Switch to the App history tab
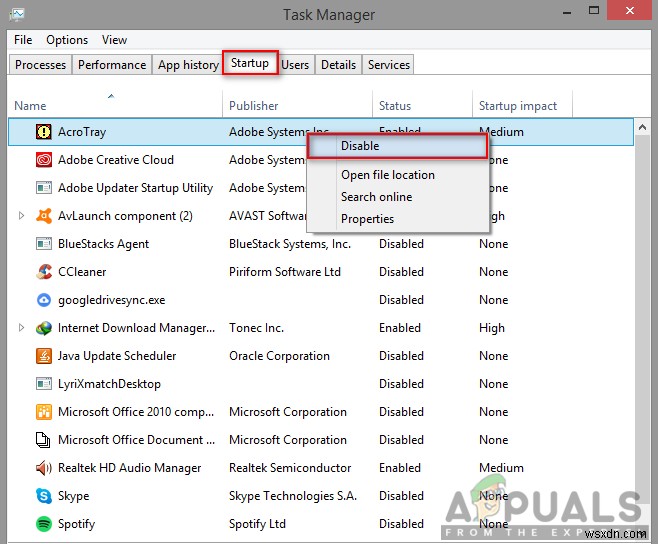Screen dimensions: 658x544 188,65
